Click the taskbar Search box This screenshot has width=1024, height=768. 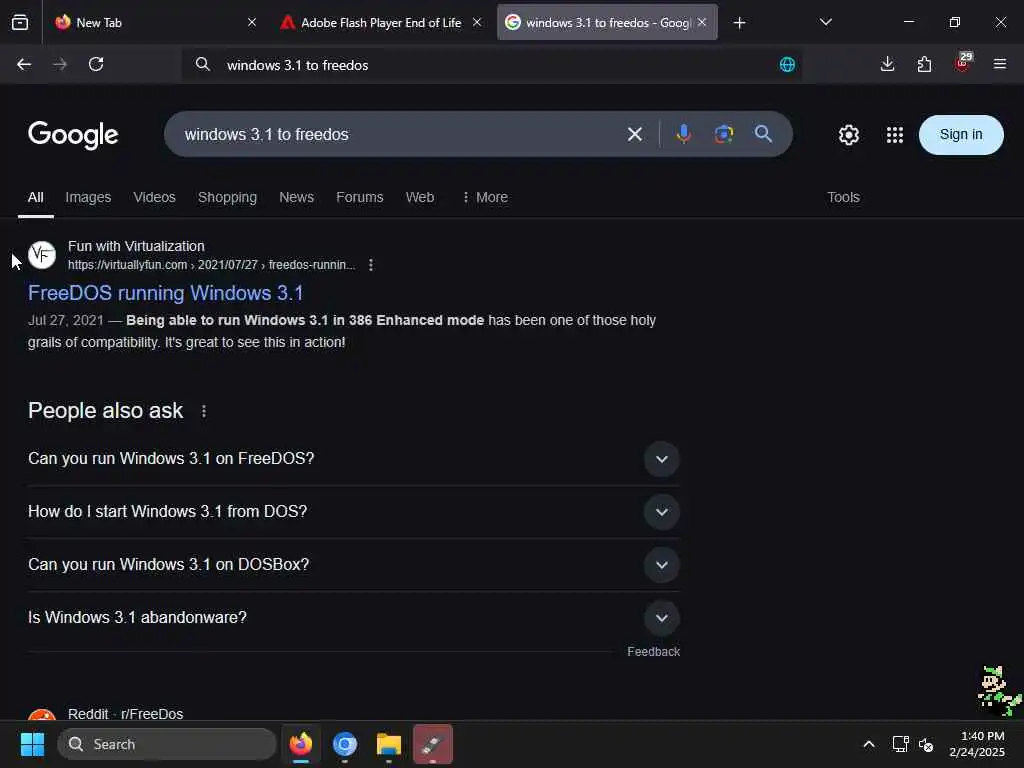(x=167, y=744)
